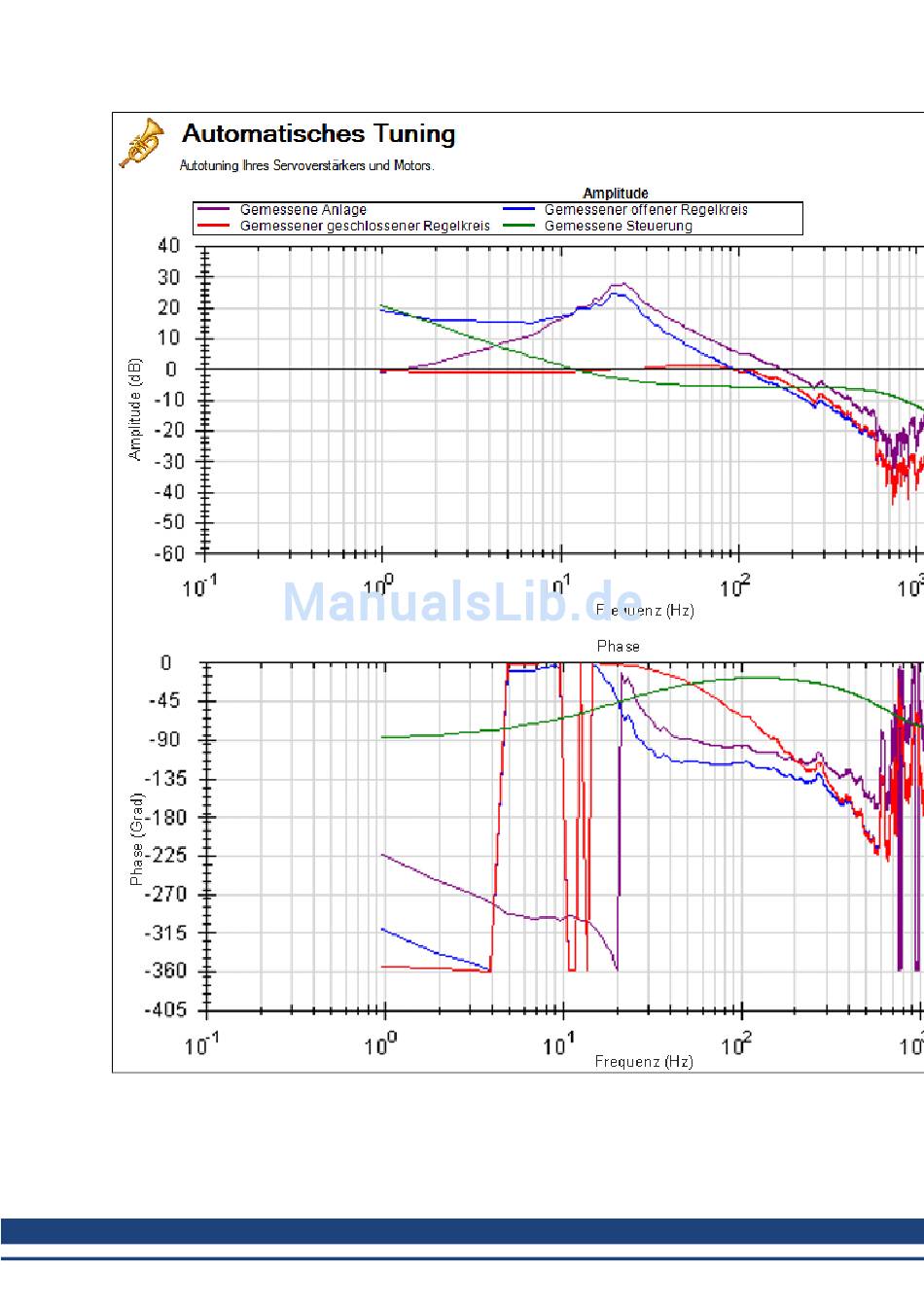Click the red line swatch in the legend
The width and height of the screenshot is (924, 1307).
tap(214, 226)
